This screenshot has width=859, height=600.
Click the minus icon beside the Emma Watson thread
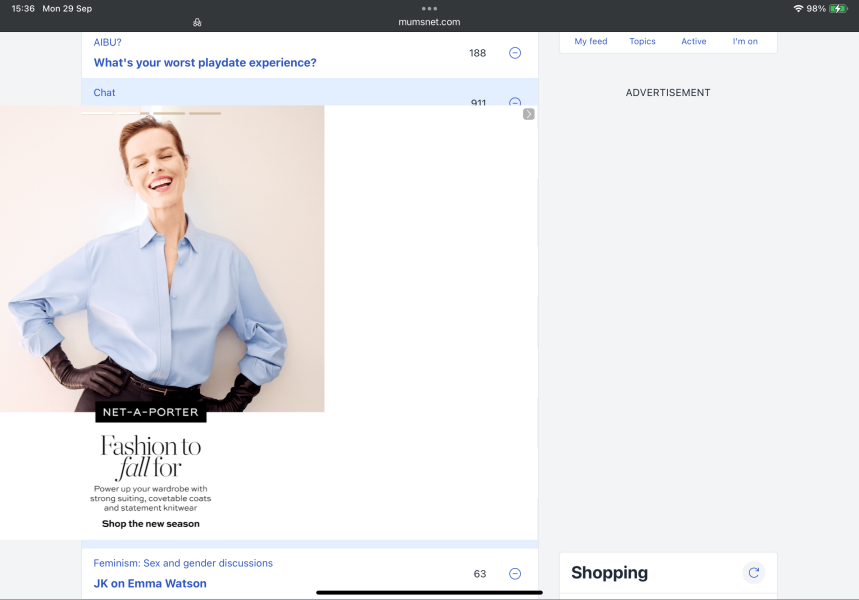(x=514, y=573)
